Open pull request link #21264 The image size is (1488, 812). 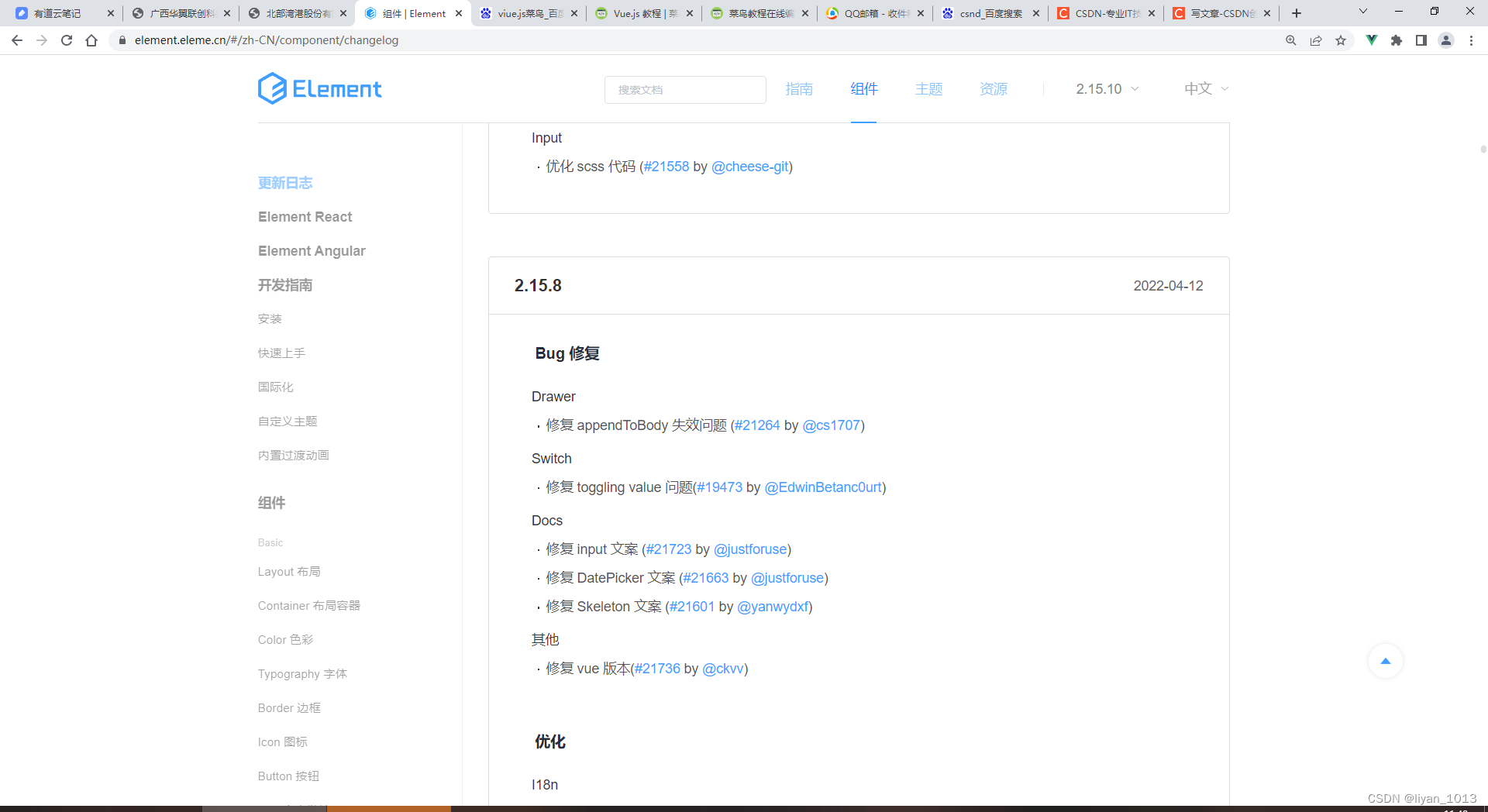[757, 425]
